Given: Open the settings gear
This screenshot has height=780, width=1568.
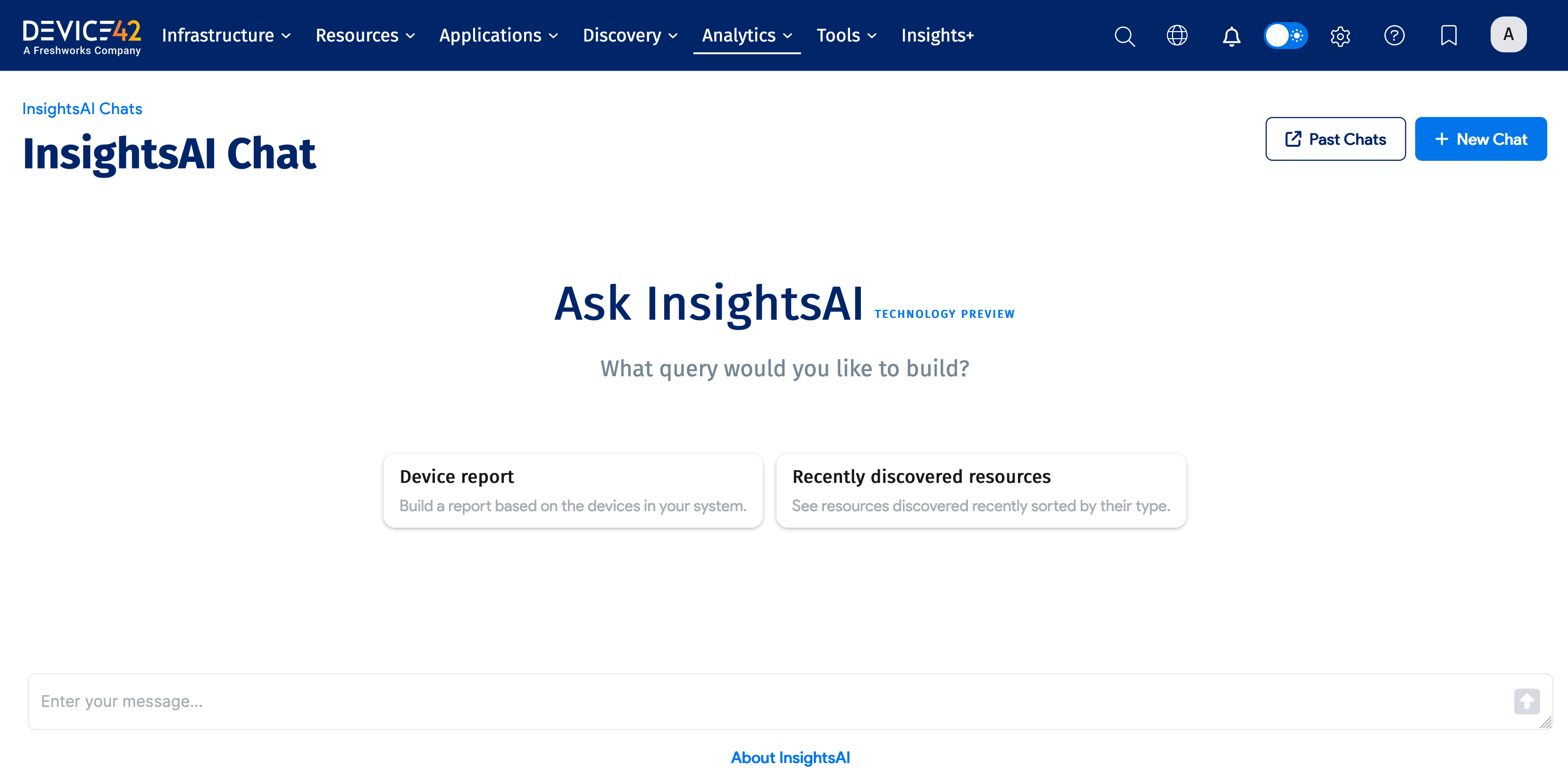Looking at the screenshot, I should click(x=1340, y=36).
